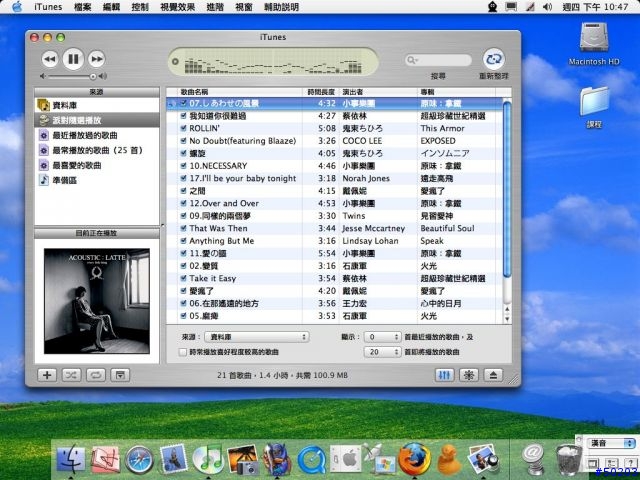Uncheck No Doubt(featuring Blaaze) checkbox
640x480 pixels.
[184, 141]
